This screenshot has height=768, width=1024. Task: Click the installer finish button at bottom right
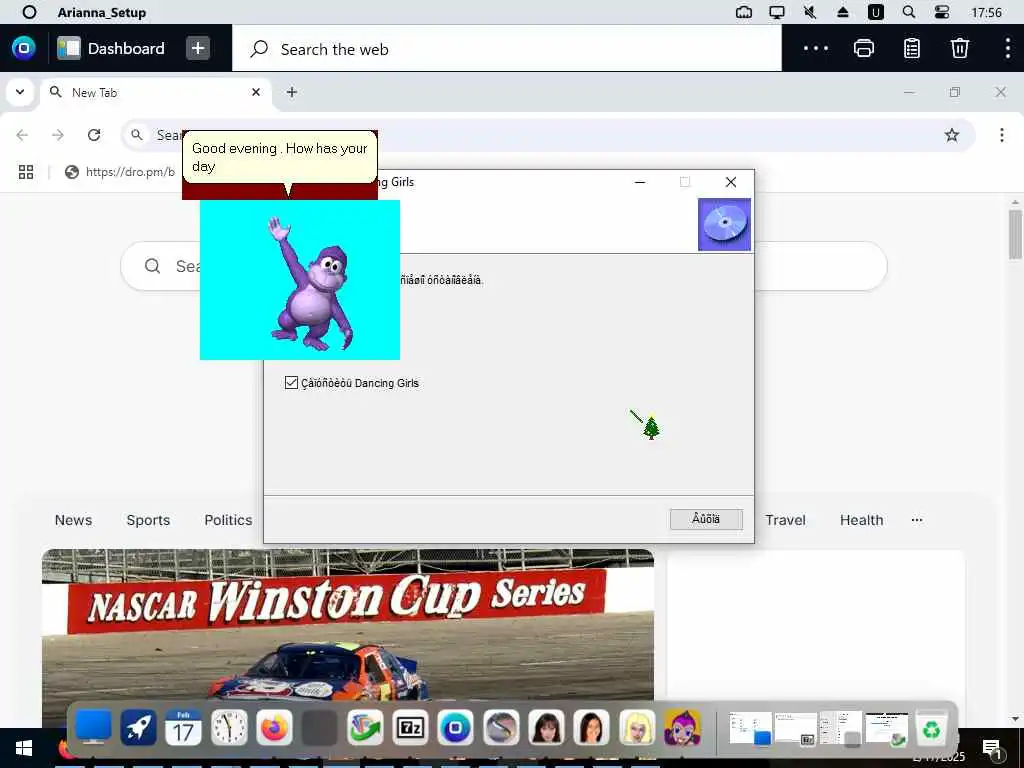[706, 519]
